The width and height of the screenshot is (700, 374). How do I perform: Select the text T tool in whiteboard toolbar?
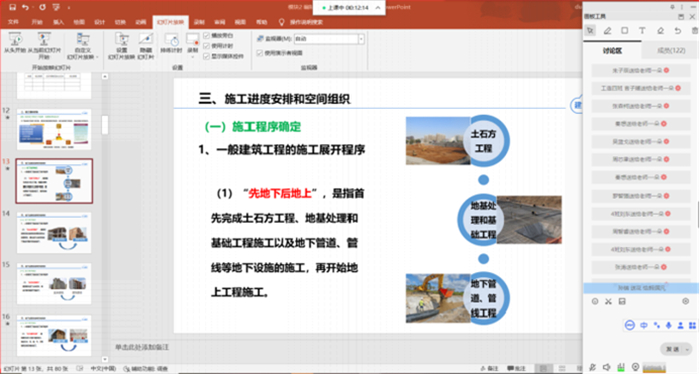click(642, 31)
